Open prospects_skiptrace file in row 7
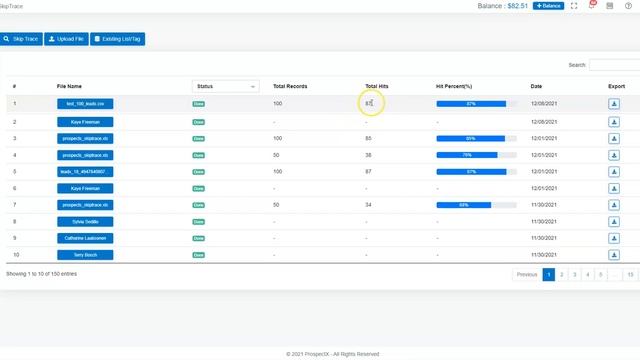The width and height of the screenshot is (640, 360). [85, 205]
